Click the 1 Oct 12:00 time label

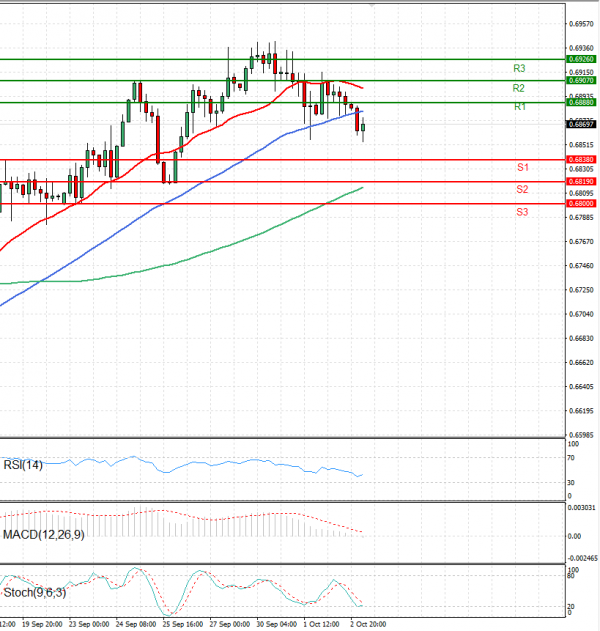321,624
